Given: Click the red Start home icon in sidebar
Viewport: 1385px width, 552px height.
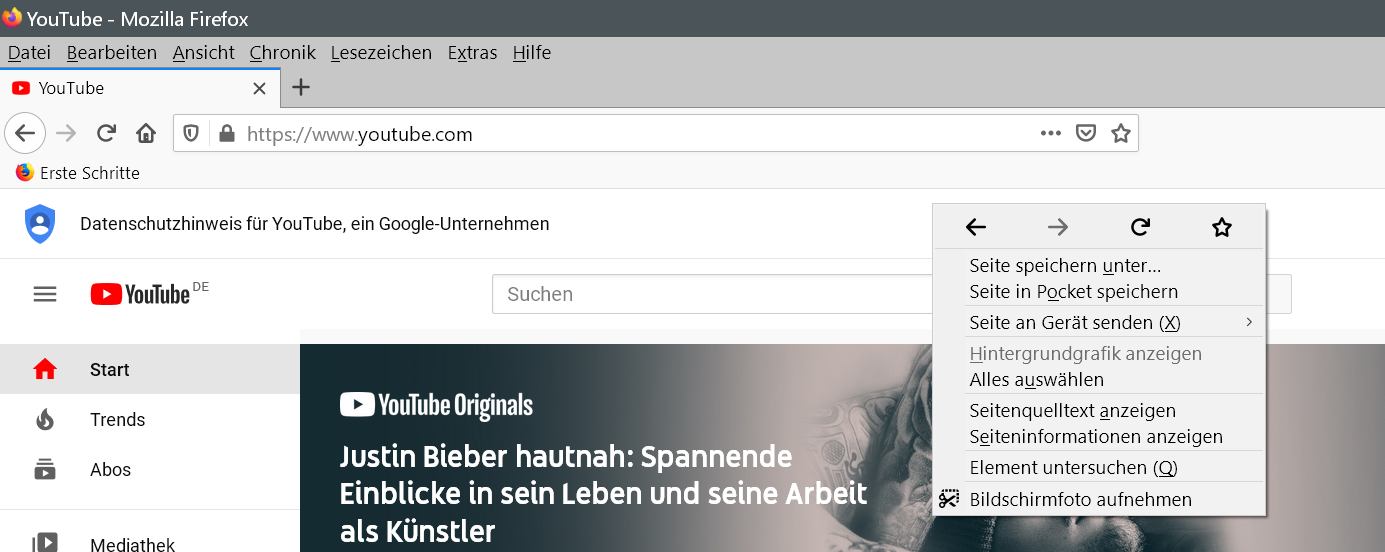Looking at the screenshot, I should (x=45, y=370).
